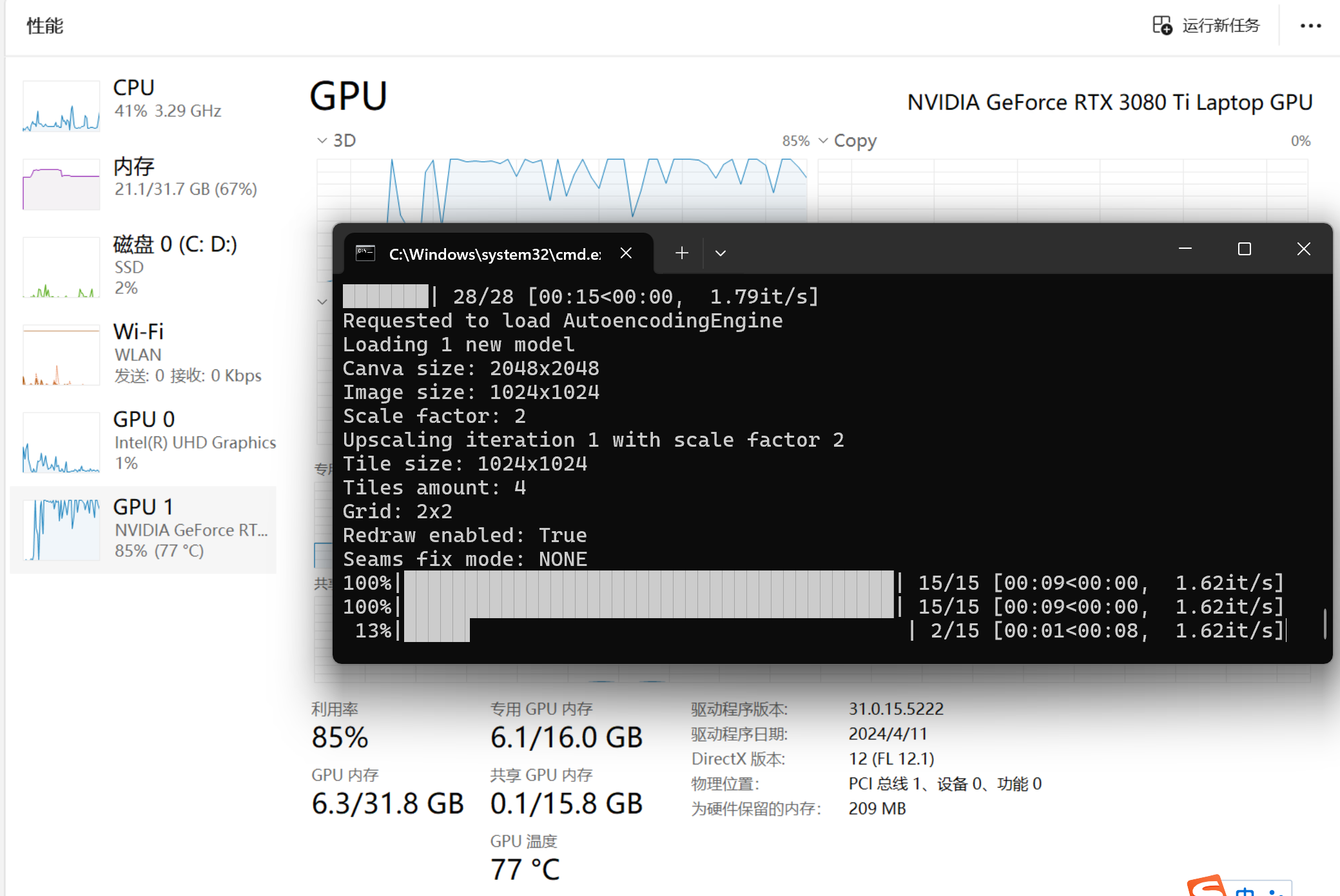Select 磁盘 0 (C: D:) disk entry

(x=143, y=266)
